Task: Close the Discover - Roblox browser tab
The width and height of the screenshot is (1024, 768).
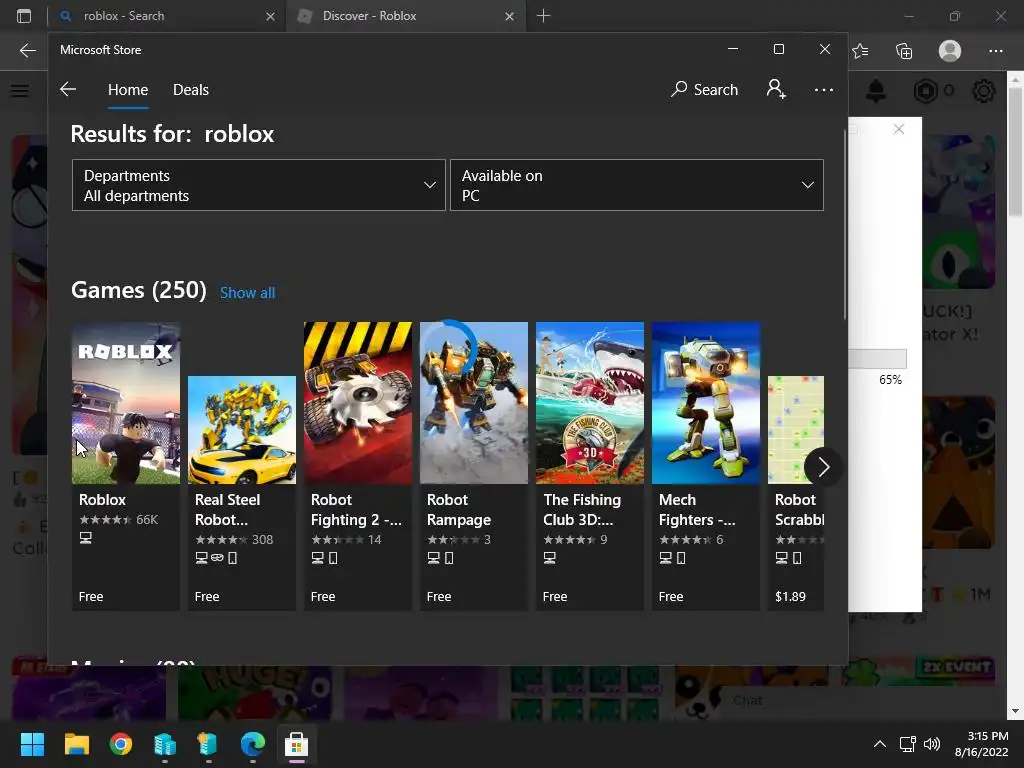Action: coord(509,16)
